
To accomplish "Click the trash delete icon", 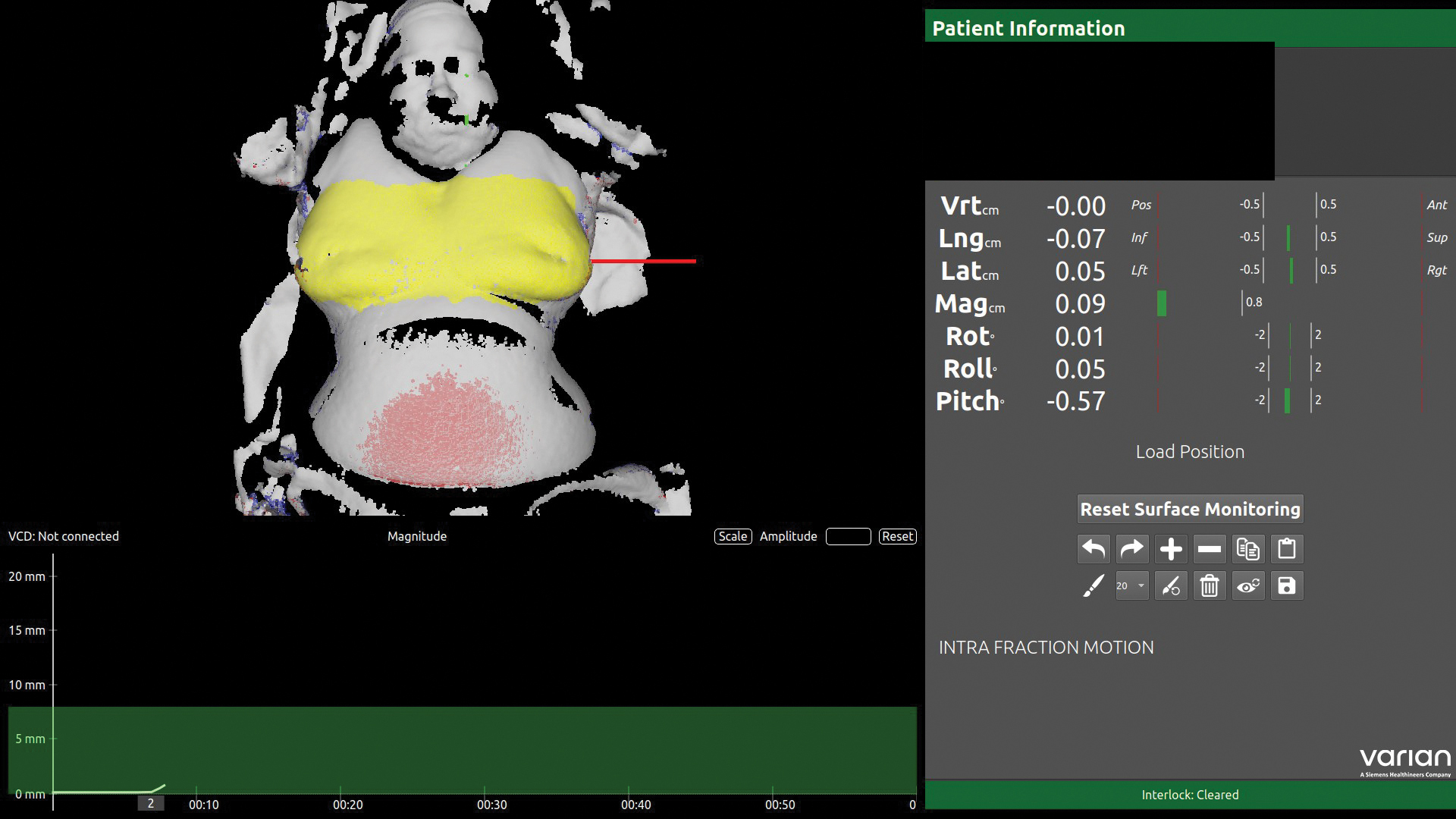I will (1209, 585).
